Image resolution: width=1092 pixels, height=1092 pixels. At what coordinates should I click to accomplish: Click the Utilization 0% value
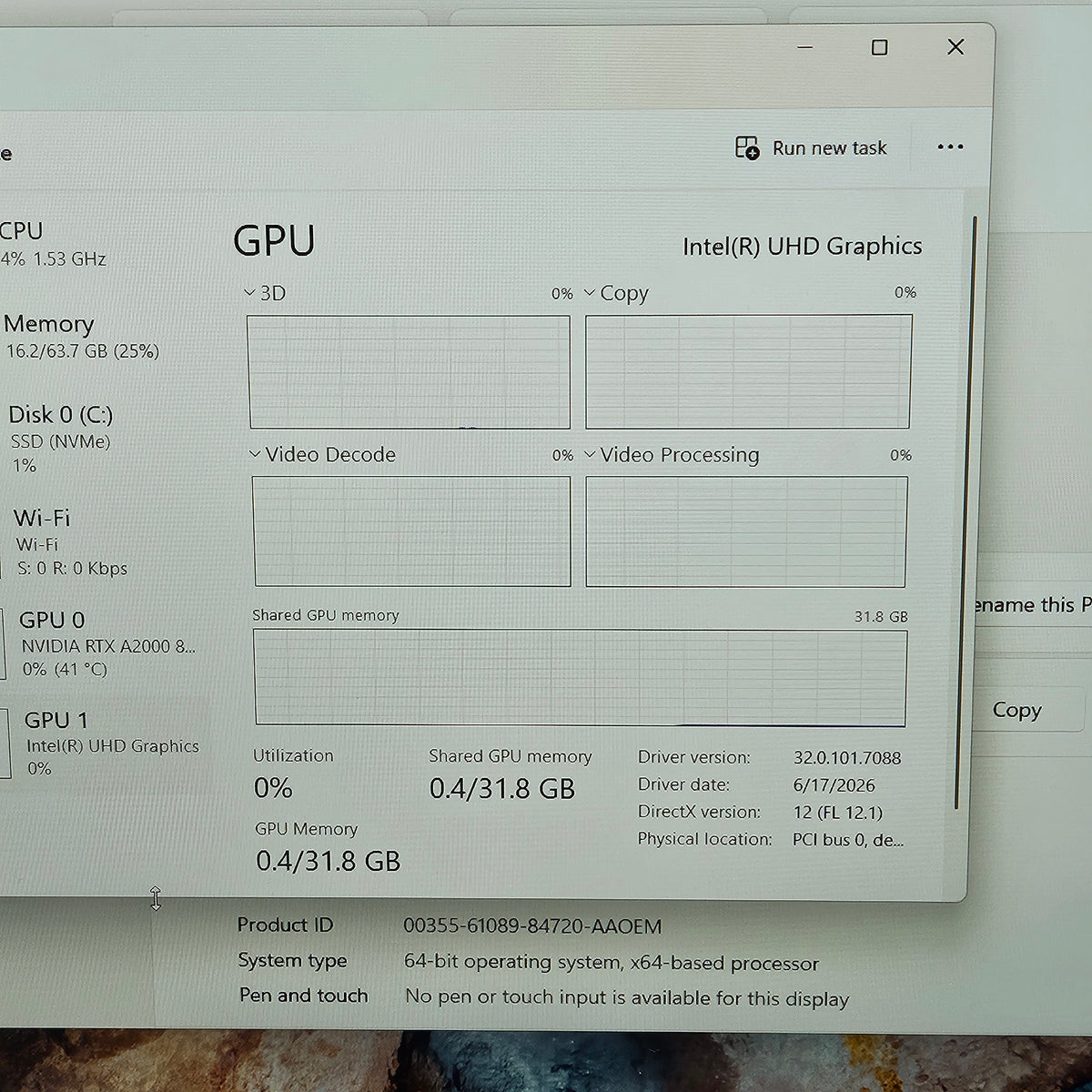point(273,788)
